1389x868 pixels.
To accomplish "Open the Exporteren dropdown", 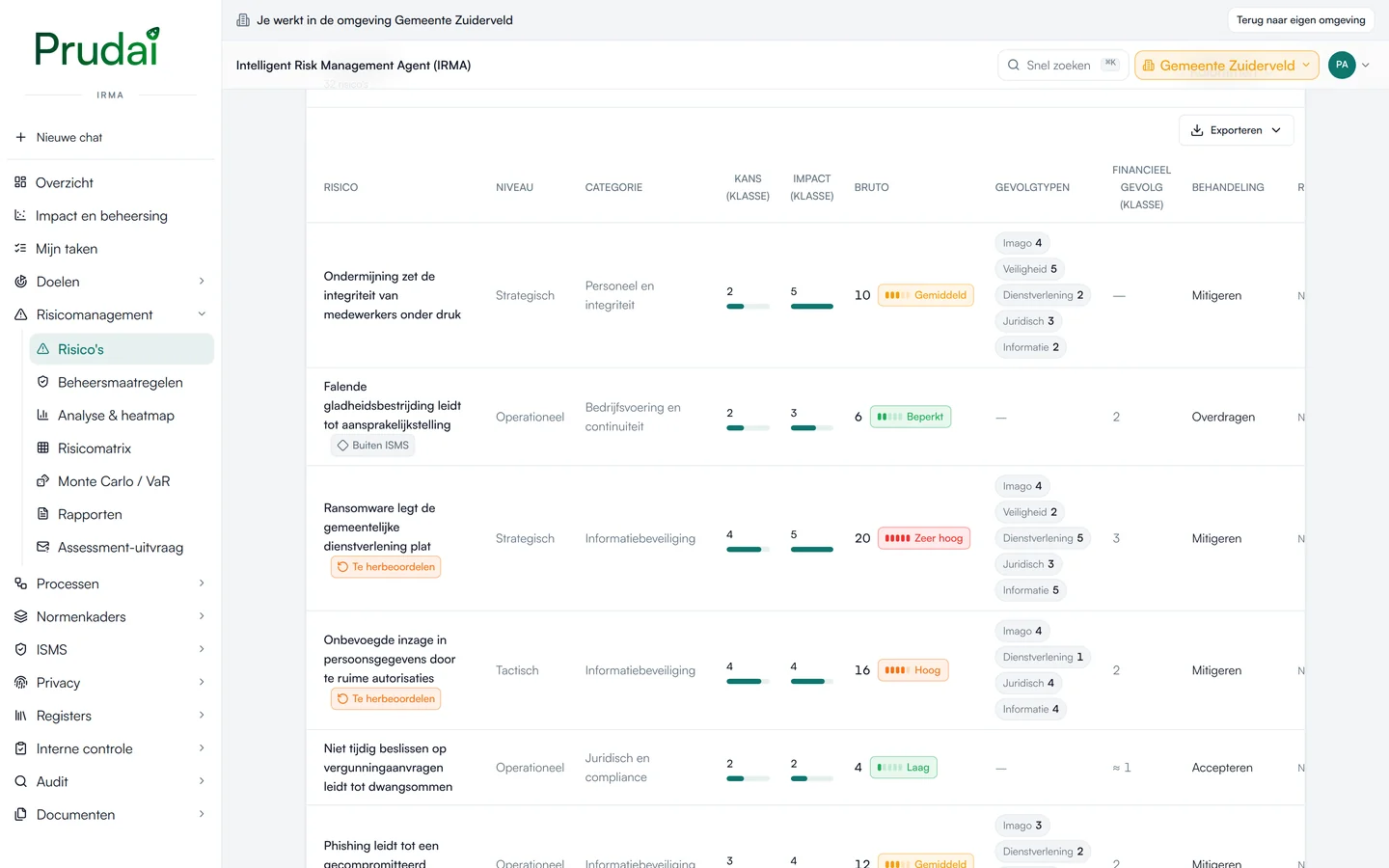I will click(x=1236, y=130).
